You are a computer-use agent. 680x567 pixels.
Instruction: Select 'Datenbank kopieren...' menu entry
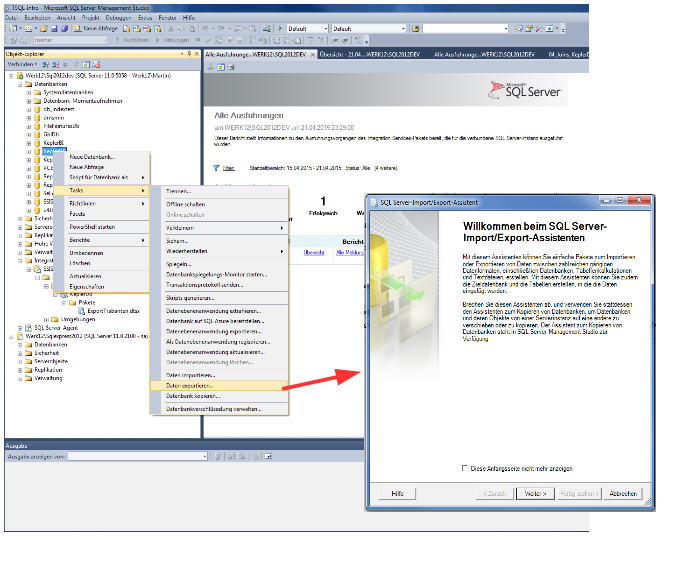[x=219, y=396]
